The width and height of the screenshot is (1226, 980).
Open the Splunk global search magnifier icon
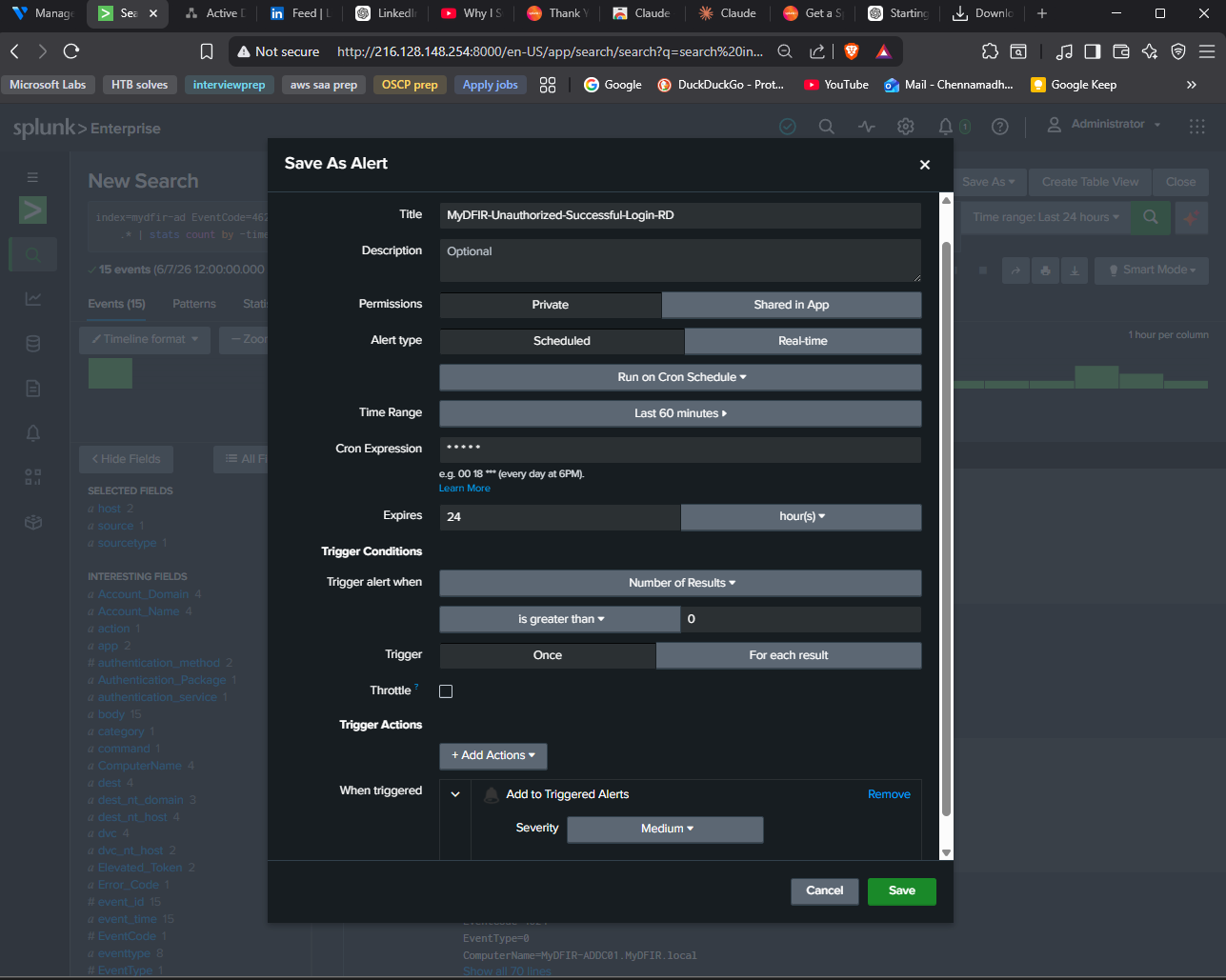point(827,127)
